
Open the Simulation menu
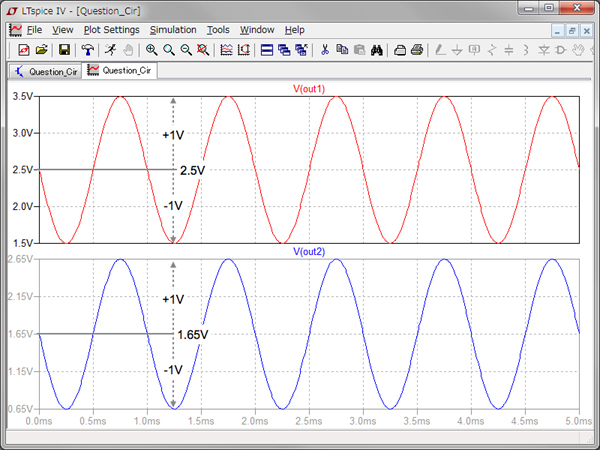tap(173, 30)
